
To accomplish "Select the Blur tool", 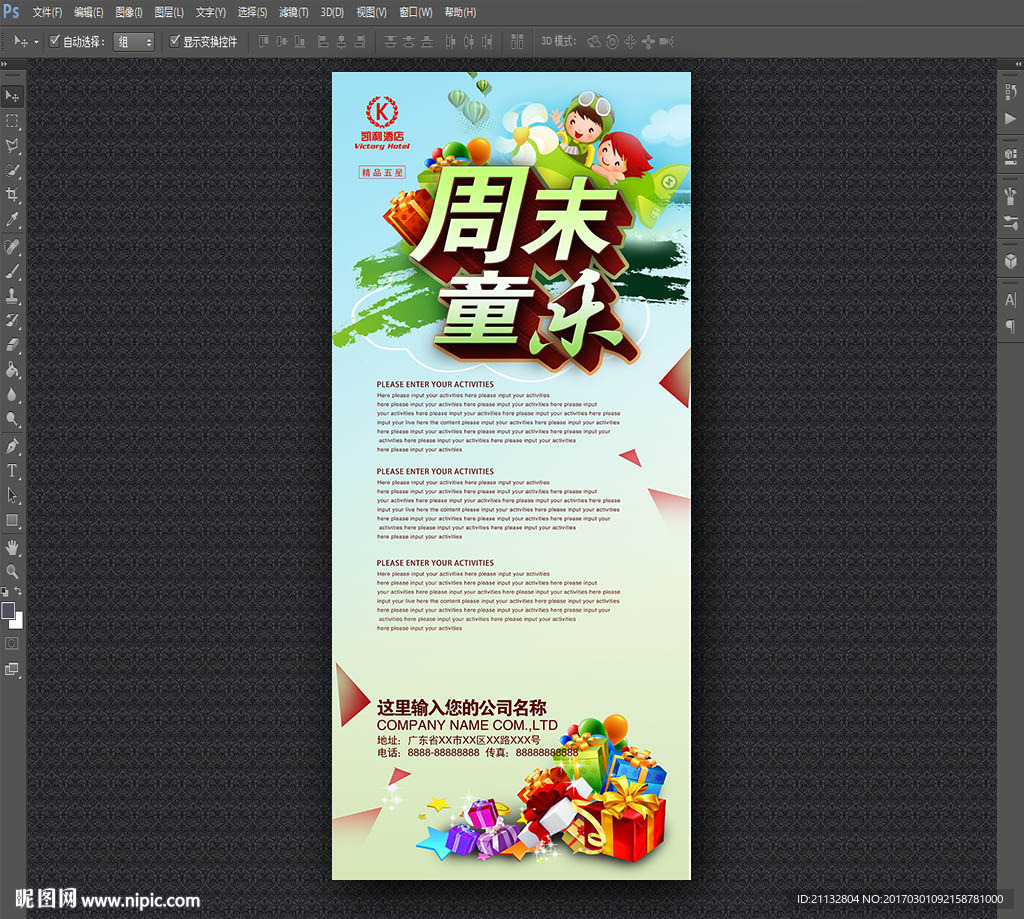I will (12, 395).
